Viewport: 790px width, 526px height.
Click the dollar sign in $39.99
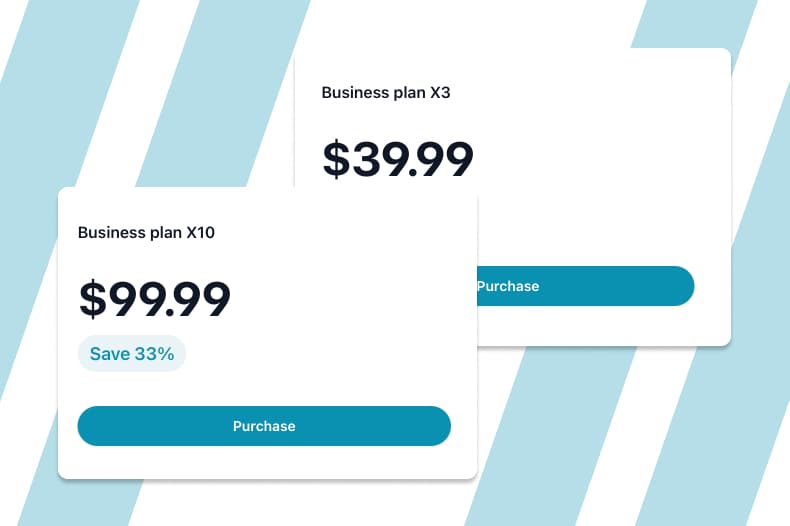tap(336, 160)
